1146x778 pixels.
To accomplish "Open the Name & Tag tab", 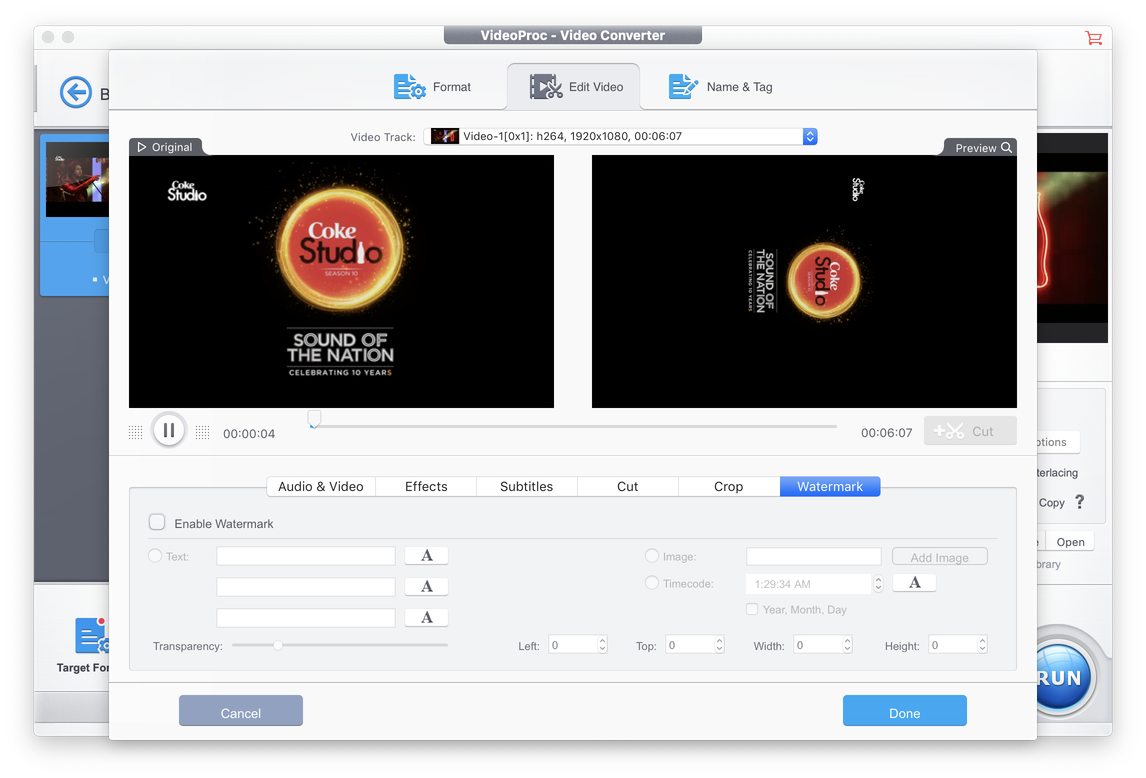I will pyautogui.click(x=721, y=87).
